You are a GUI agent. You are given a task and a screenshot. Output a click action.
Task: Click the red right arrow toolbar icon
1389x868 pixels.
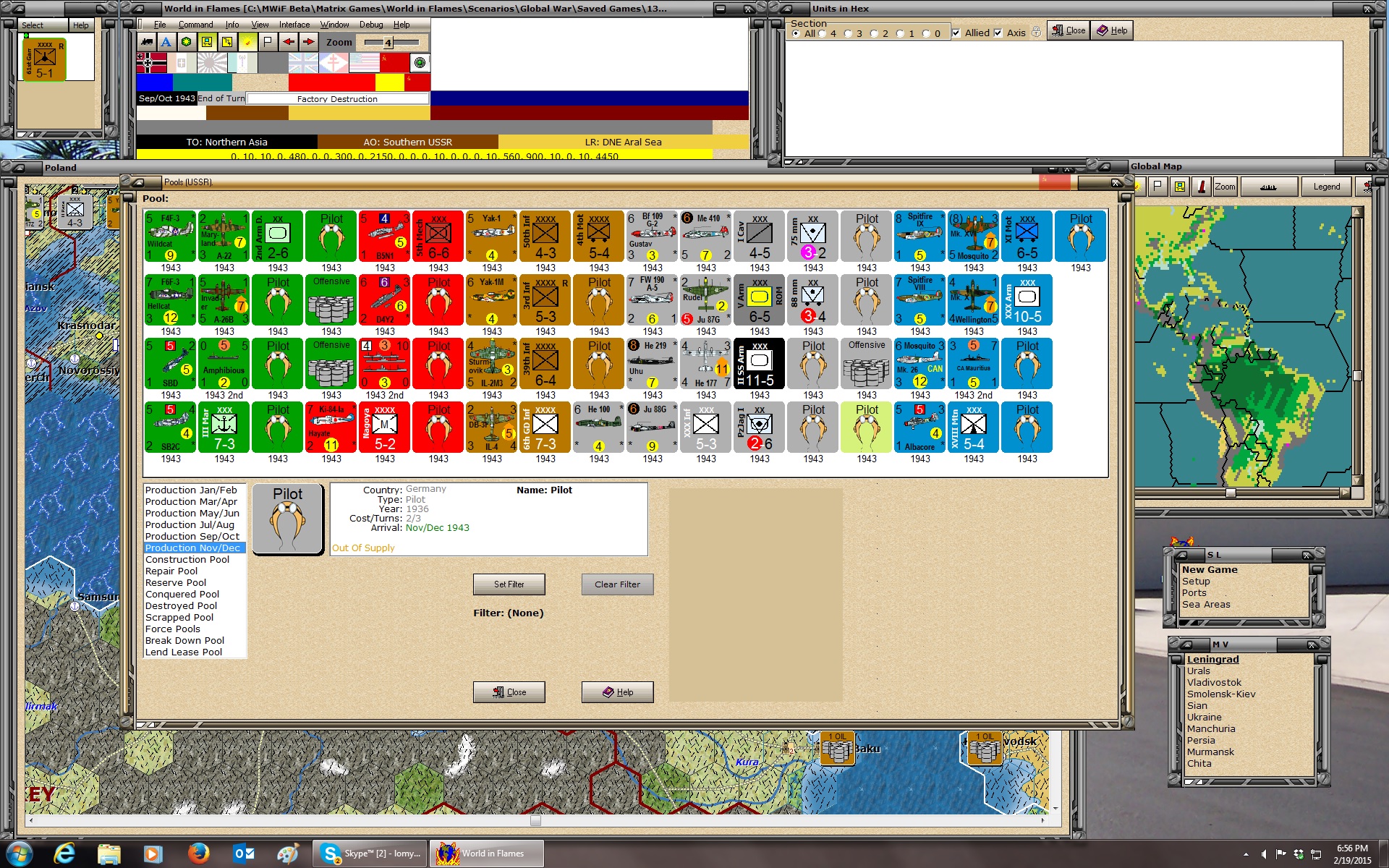(x=309, y=42)
